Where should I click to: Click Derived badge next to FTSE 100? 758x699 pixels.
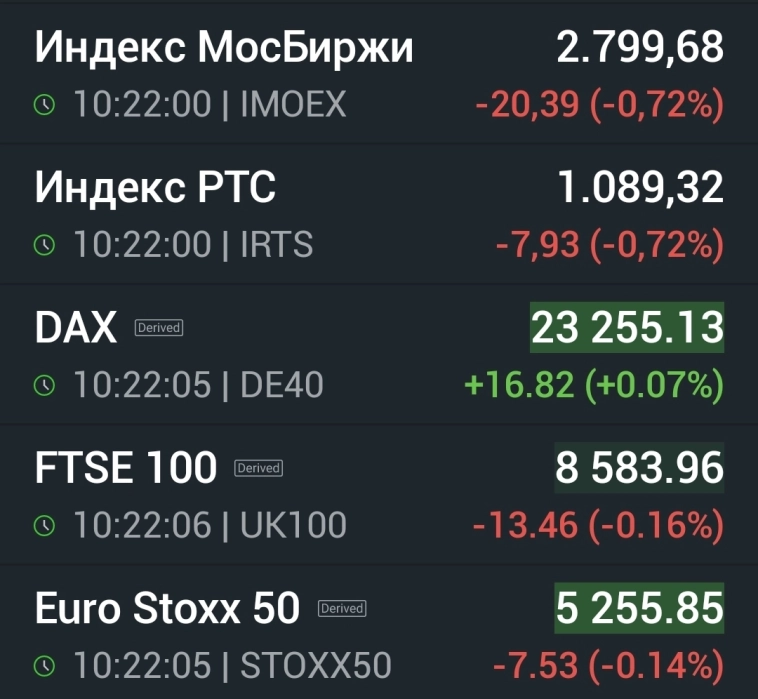tap(258, 468)
